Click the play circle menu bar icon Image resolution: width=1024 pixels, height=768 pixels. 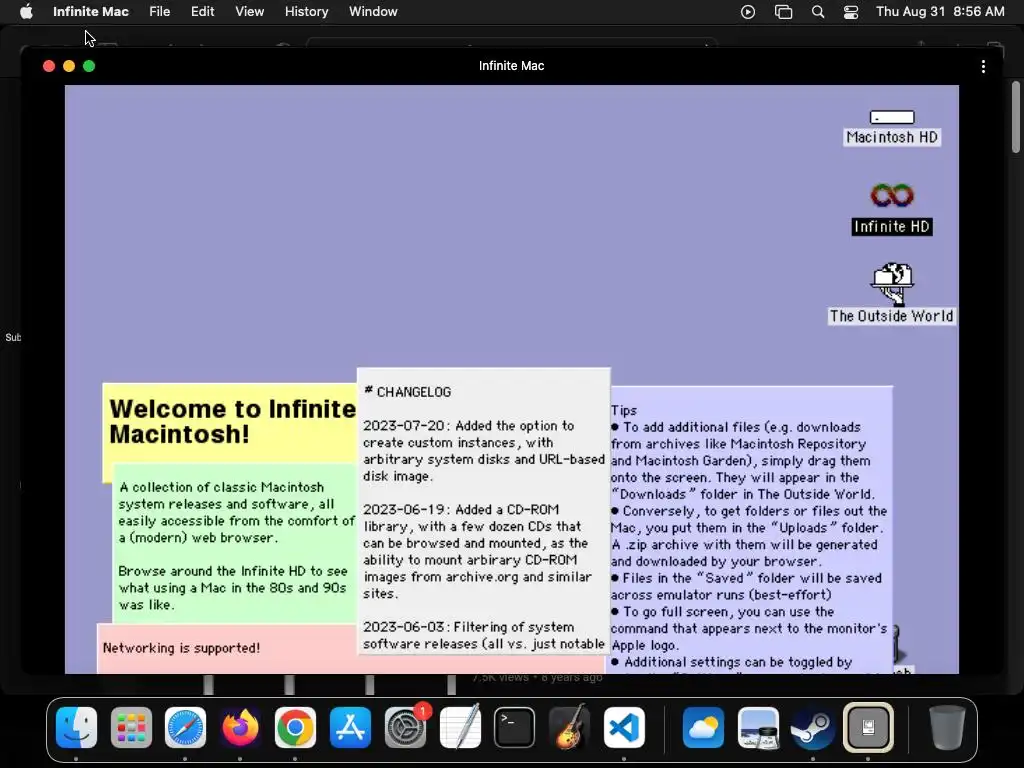(748, 12)
